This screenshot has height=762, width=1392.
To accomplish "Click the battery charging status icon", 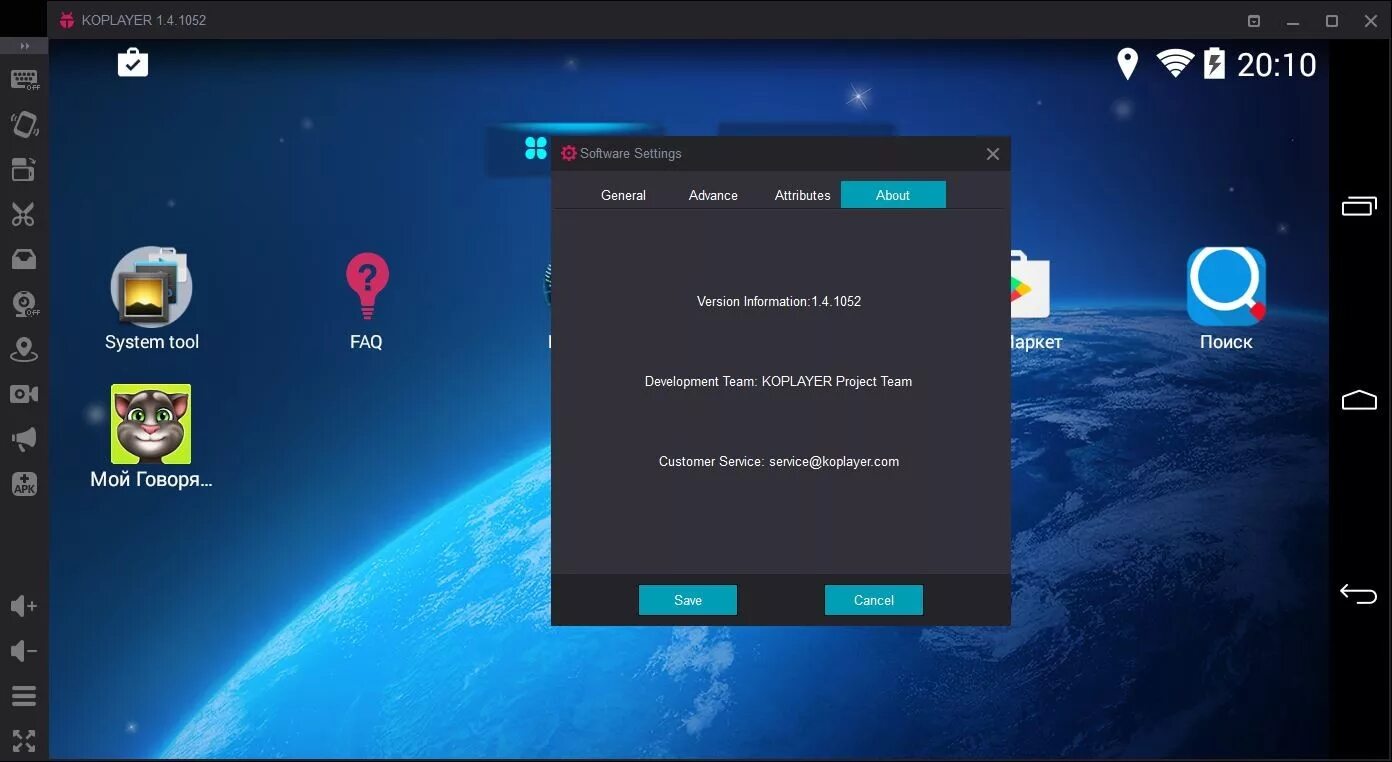I will click(1214, 63).
